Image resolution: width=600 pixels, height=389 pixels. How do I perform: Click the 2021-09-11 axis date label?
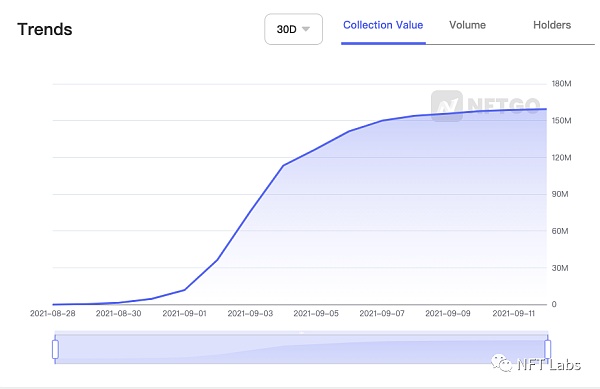coord(514,314)
